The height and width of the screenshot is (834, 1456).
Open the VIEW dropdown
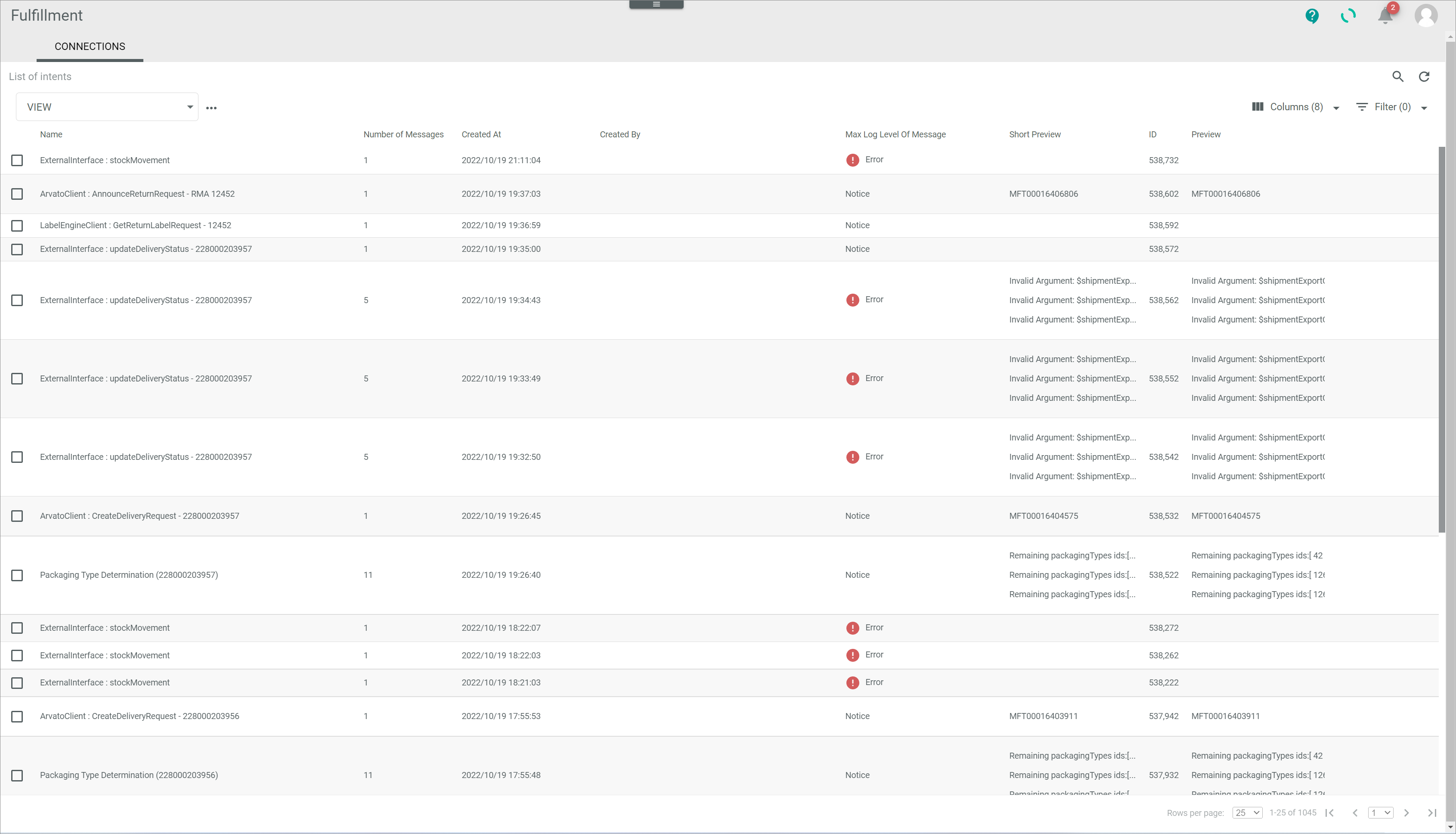point(107,107)
